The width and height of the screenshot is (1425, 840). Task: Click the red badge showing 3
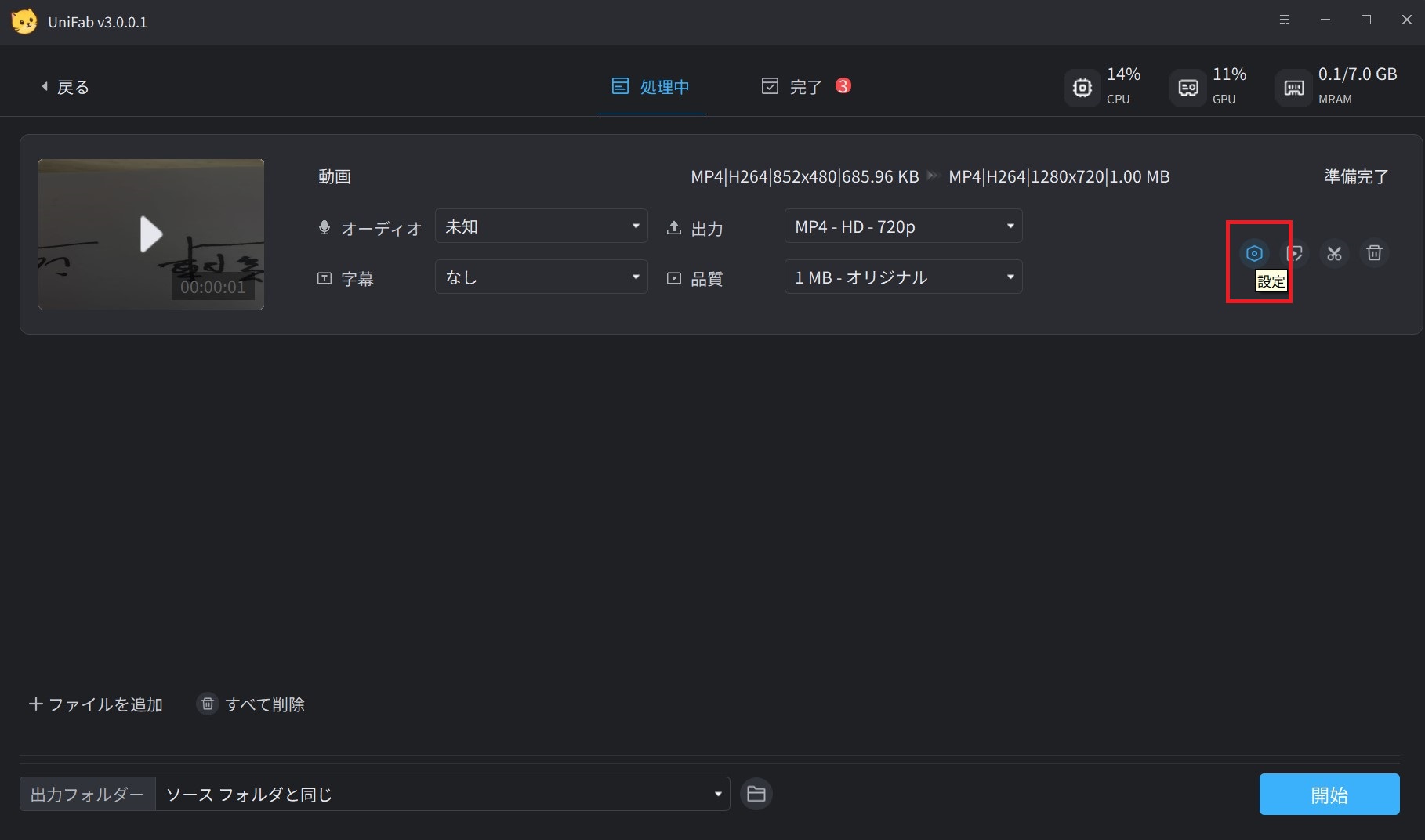click(843, 85)
